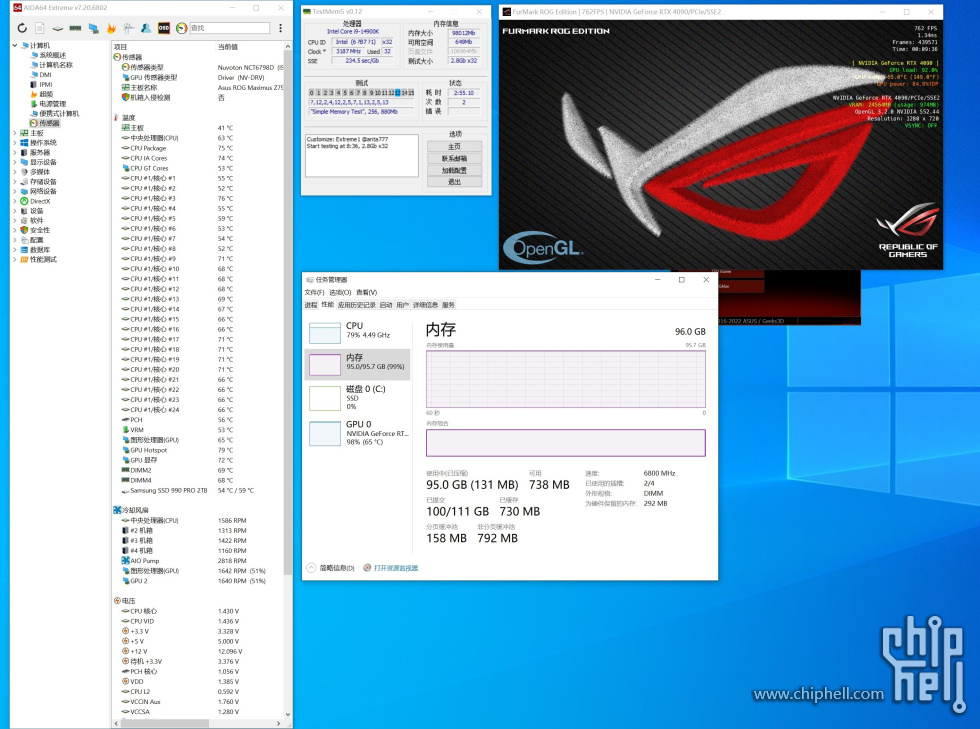The width and height of the screenshot is (980, 729).
Task: Click the 网络设备 icon in the tree
Action: point(24,191)
